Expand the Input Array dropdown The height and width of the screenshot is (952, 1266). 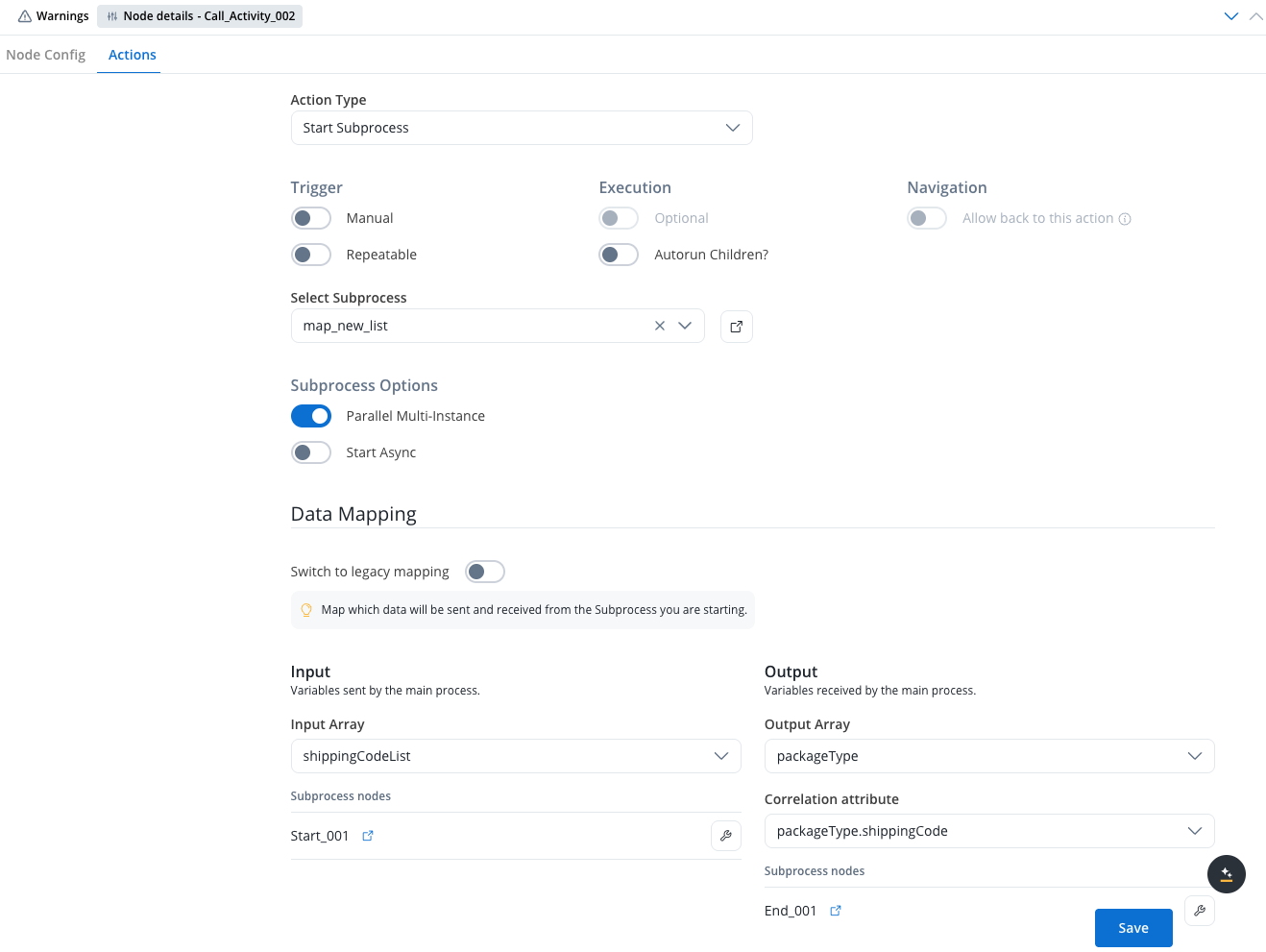click(x=516, y=756)
